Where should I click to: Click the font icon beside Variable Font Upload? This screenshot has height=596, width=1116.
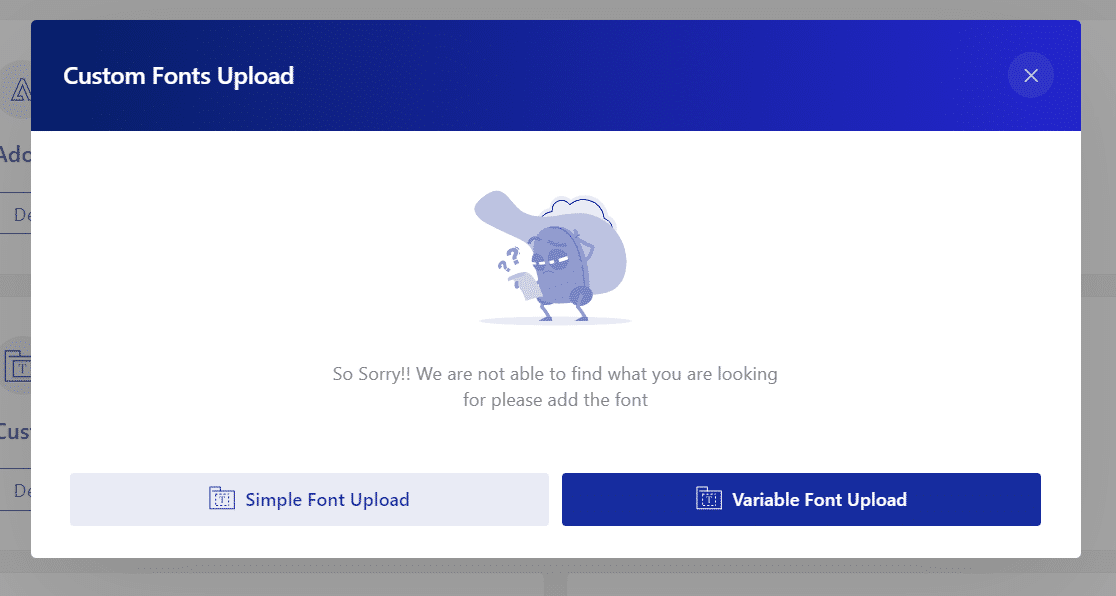coord(708,499)
